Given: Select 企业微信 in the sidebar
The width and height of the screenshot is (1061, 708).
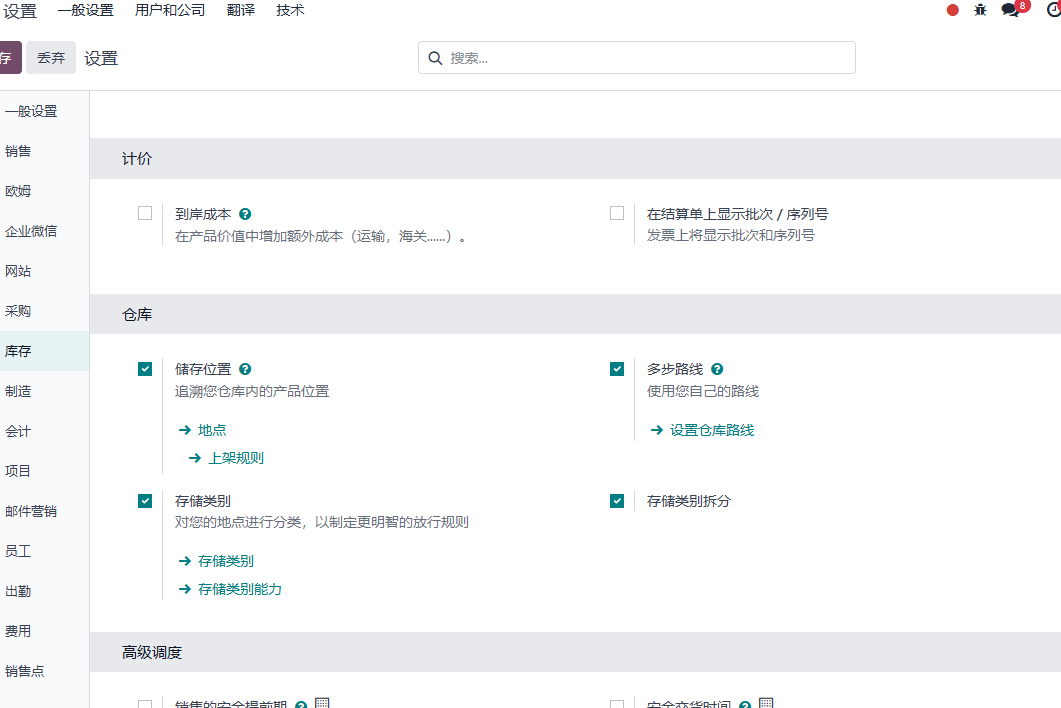Looking at the screenshot, I should [44, 231].
